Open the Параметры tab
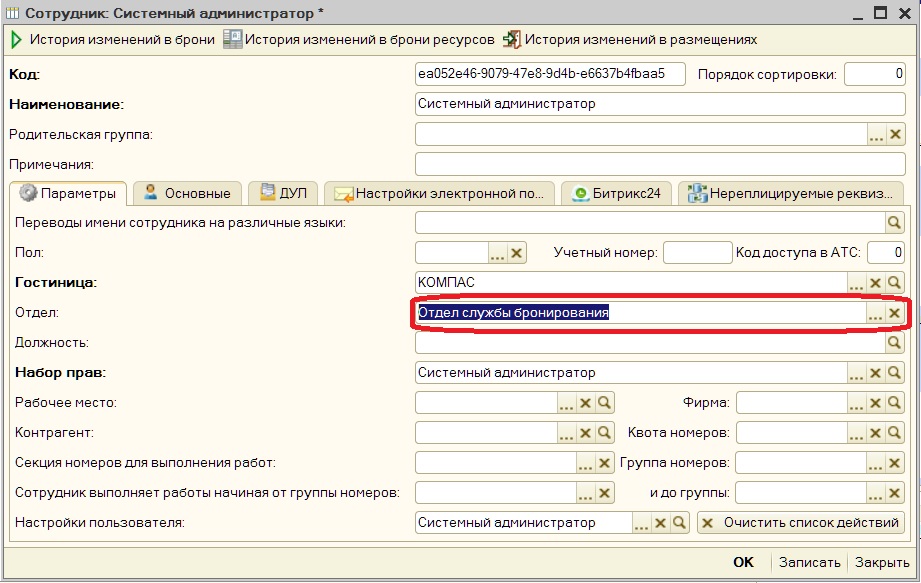Image resolution: width=921 pixels, height=583 pixels. pyautogui.click(x=68, y=193)
